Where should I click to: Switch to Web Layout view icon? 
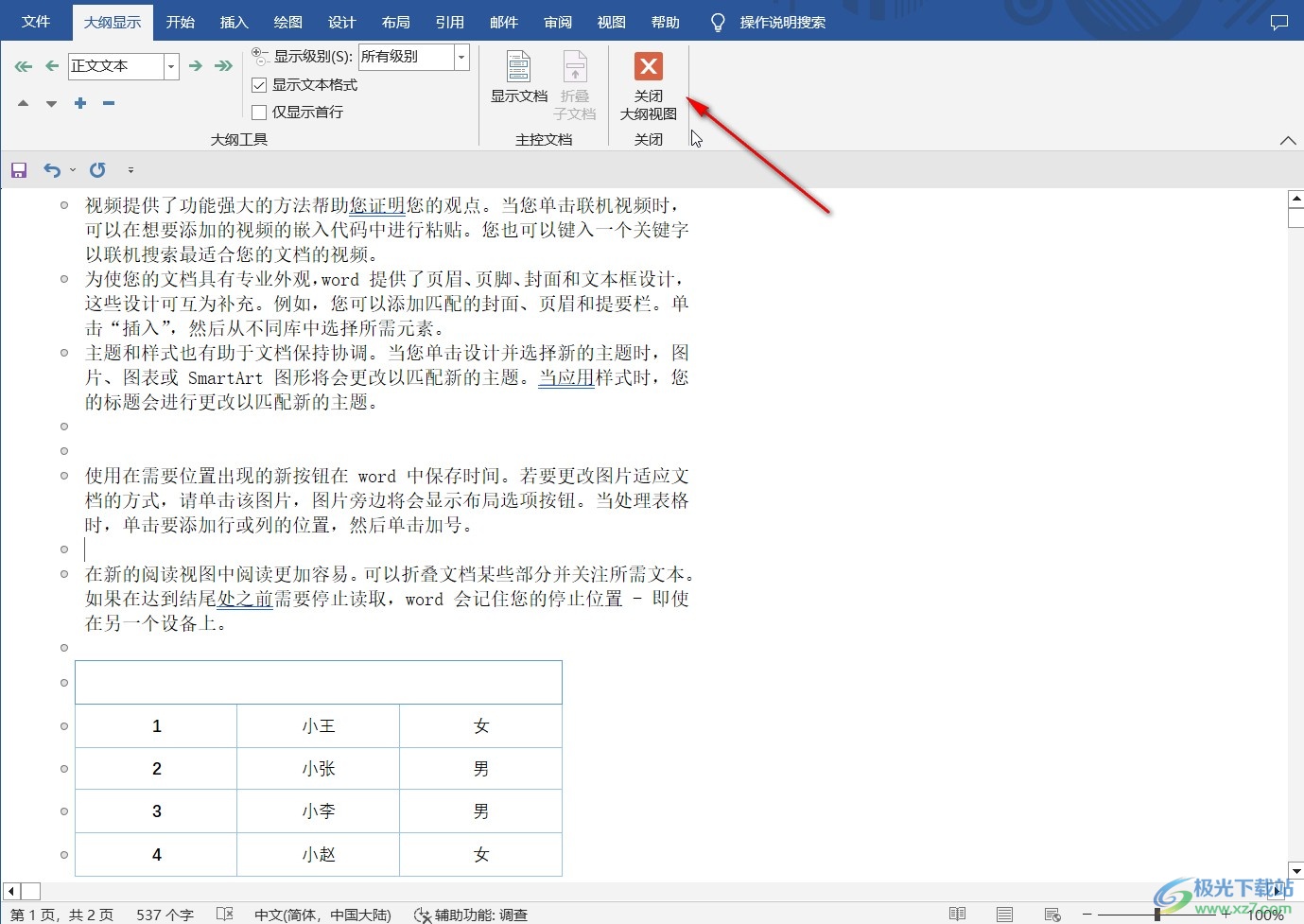tap(1052, 915)
